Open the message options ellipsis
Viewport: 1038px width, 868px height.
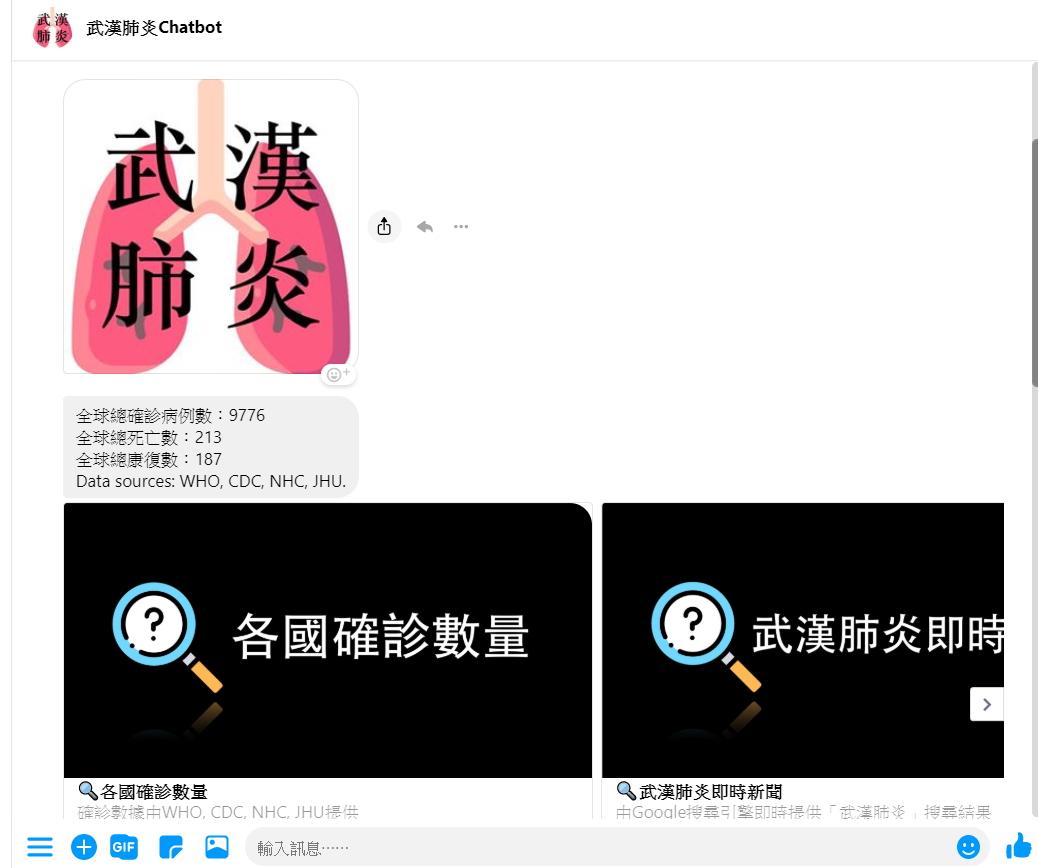(460, 226)
